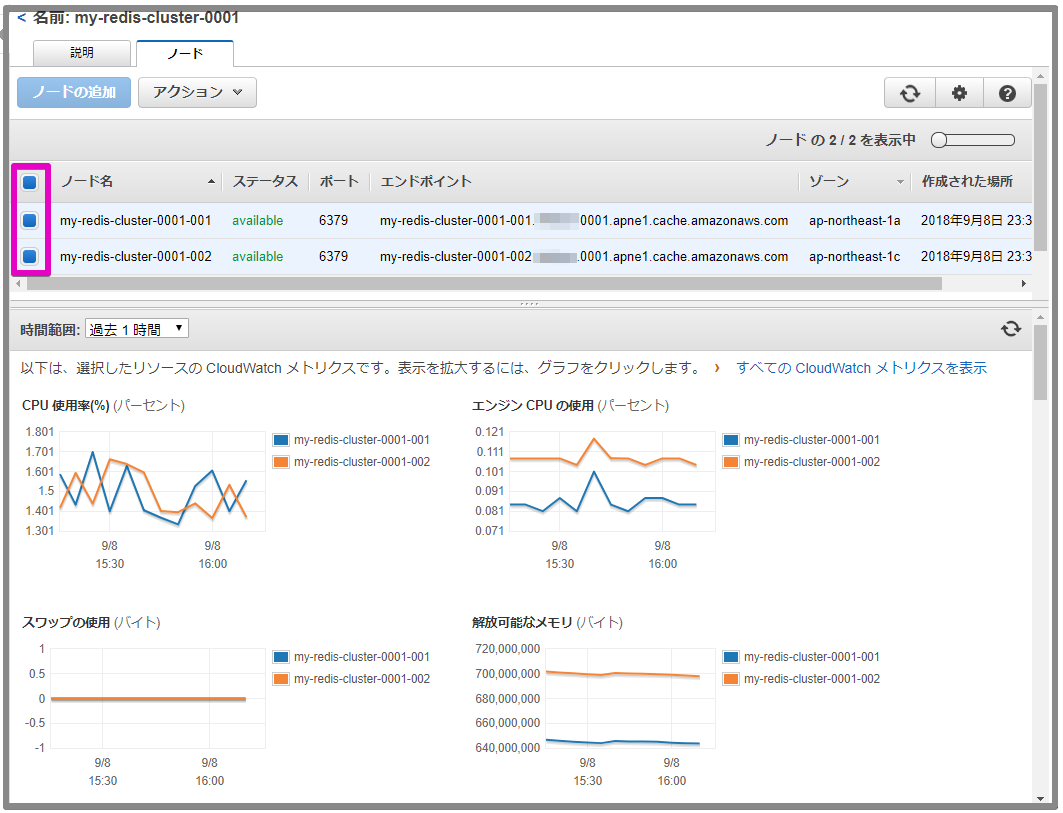1063x813 pixels.
Task: Select the my-redis-cluster-0001-001 node name cell
Action: click(136, 220)
